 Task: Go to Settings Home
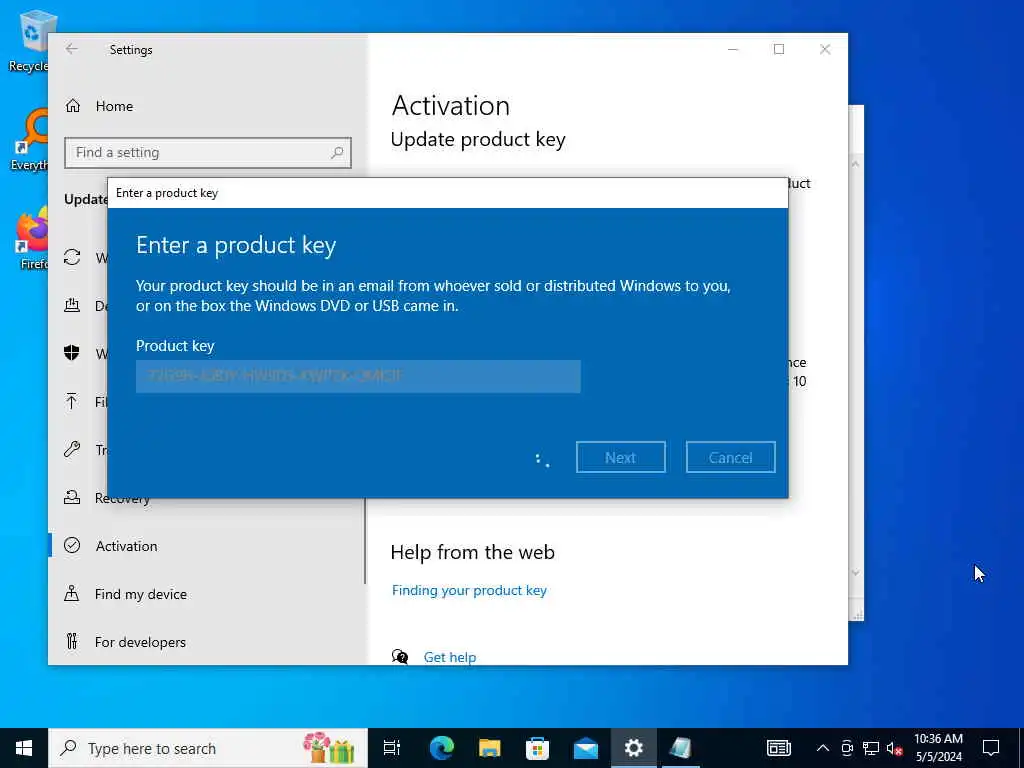coord(114,106)
